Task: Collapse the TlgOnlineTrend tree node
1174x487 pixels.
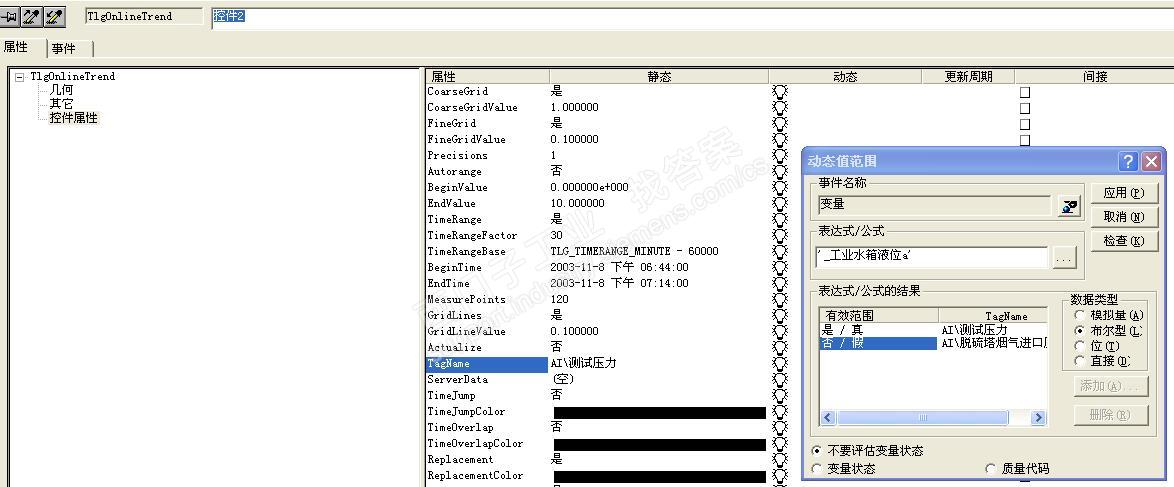Action: [20, 76]
